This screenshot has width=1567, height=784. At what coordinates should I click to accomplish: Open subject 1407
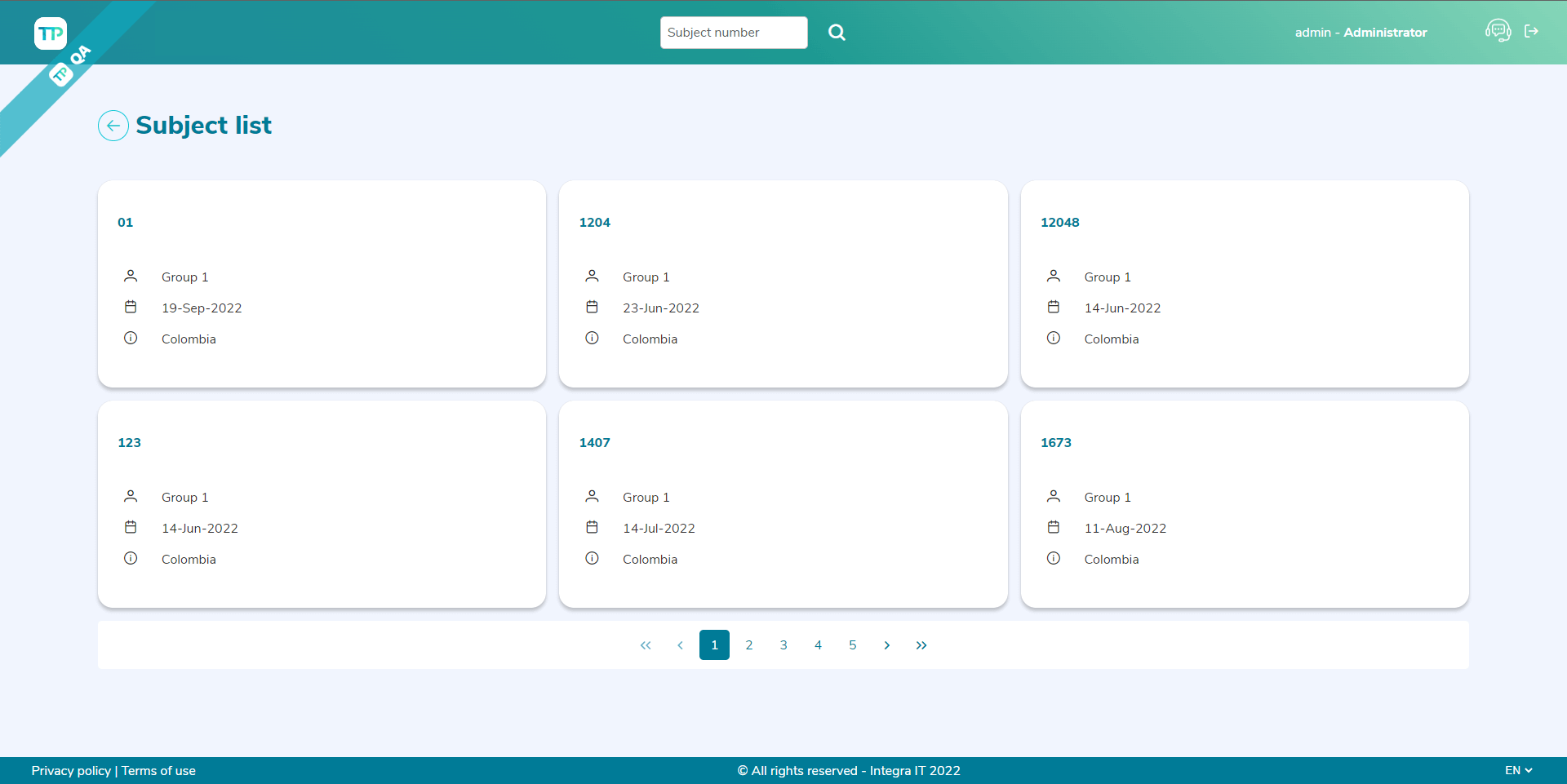pos(594,442)
